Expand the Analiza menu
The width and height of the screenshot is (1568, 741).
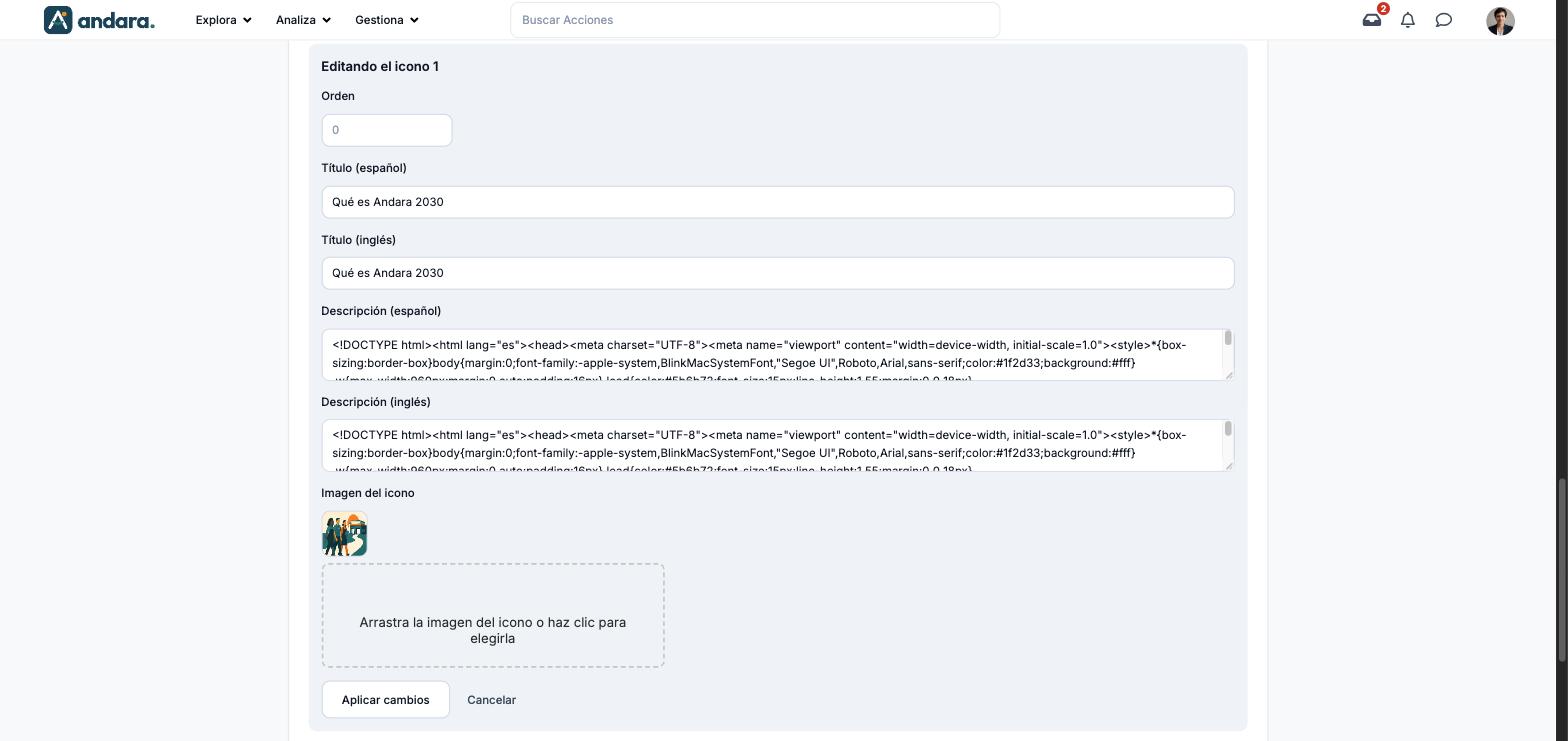coord(303,20)
